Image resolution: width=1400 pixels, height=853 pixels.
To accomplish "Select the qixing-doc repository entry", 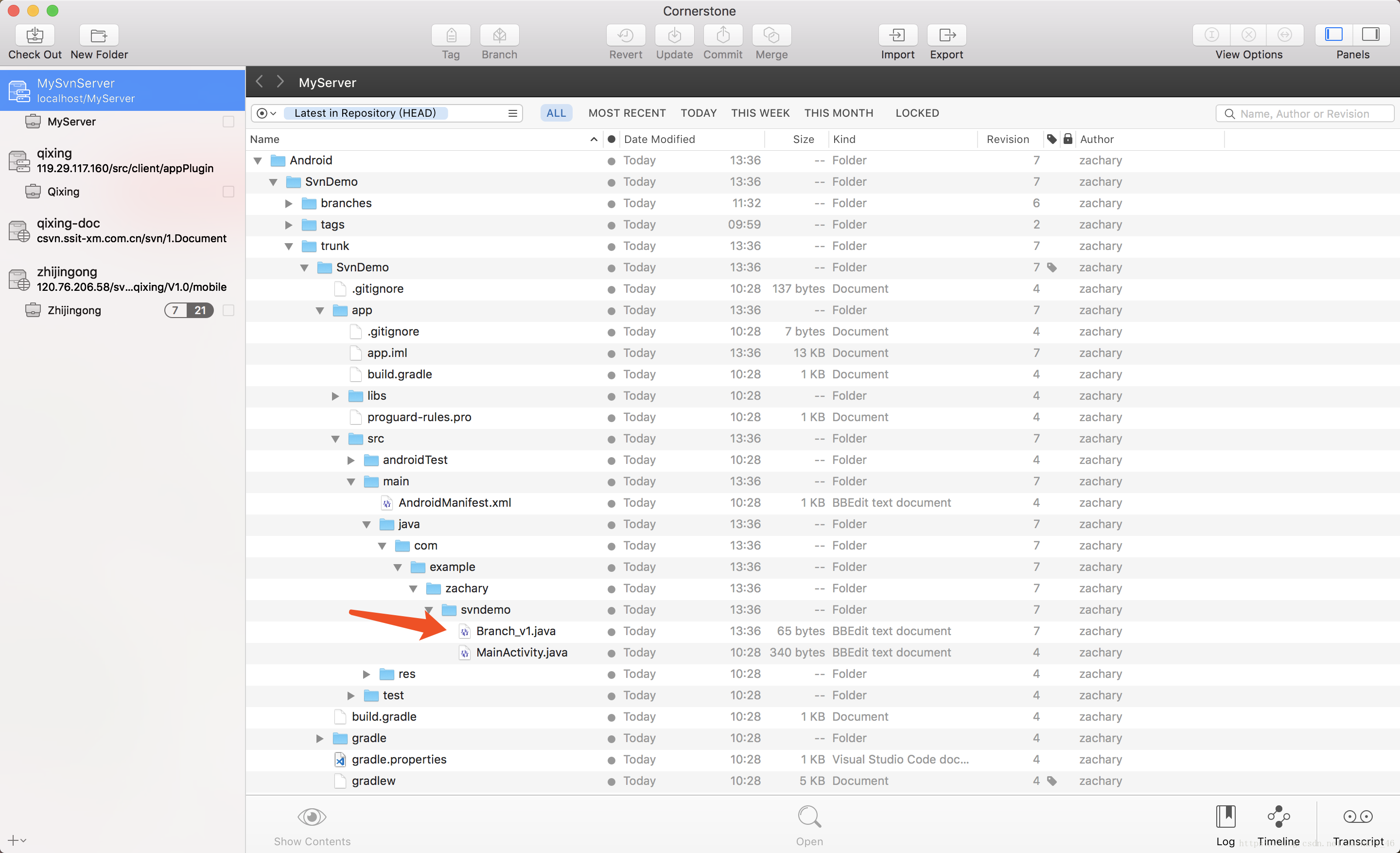I will point(122,230).
